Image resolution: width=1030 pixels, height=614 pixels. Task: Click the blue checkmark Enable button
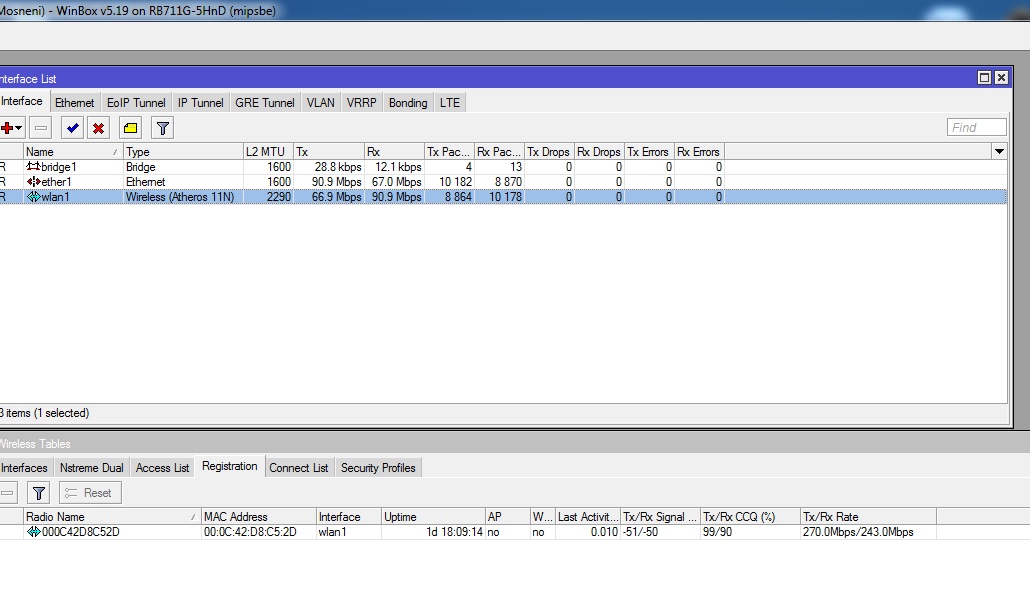pos(72,128)
